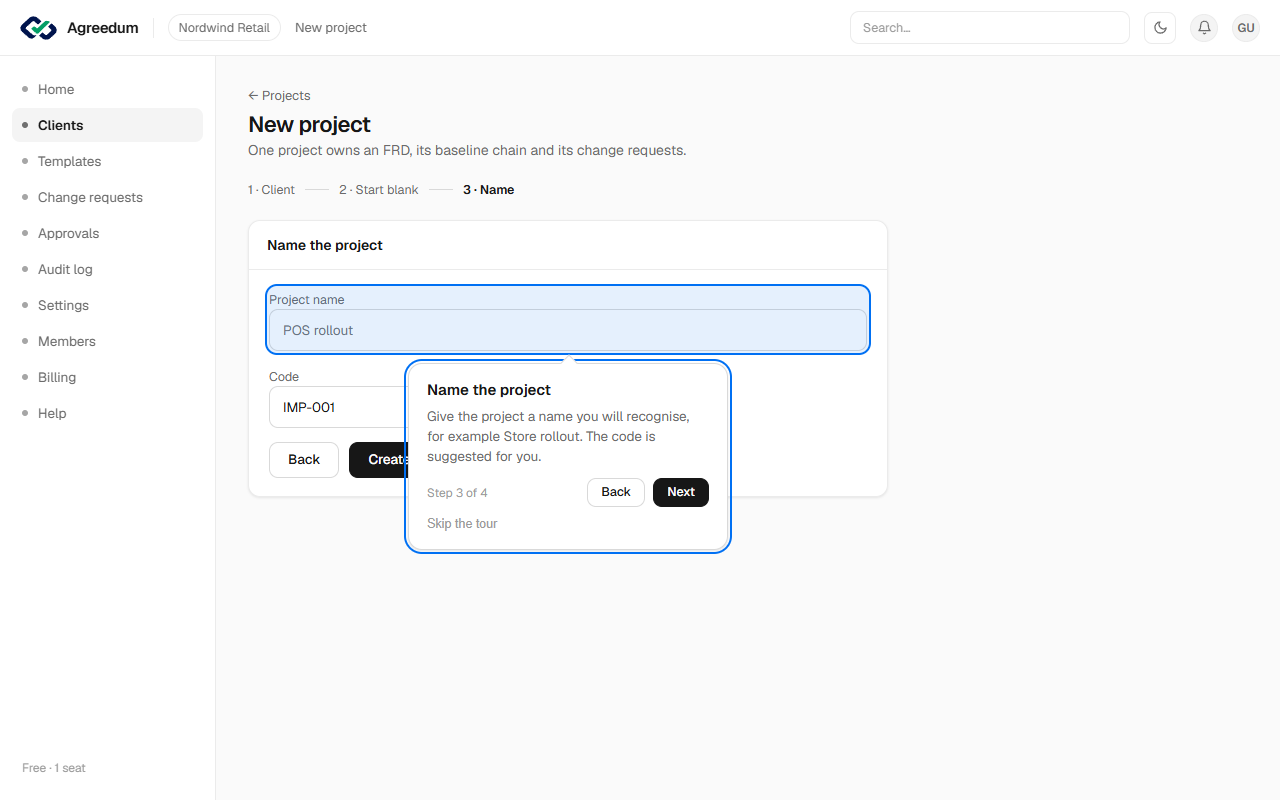Open Approvals in the sidebar
The height and width of the screenshot is (800, 1280).
pyautogui.click(x=107, y=233)
